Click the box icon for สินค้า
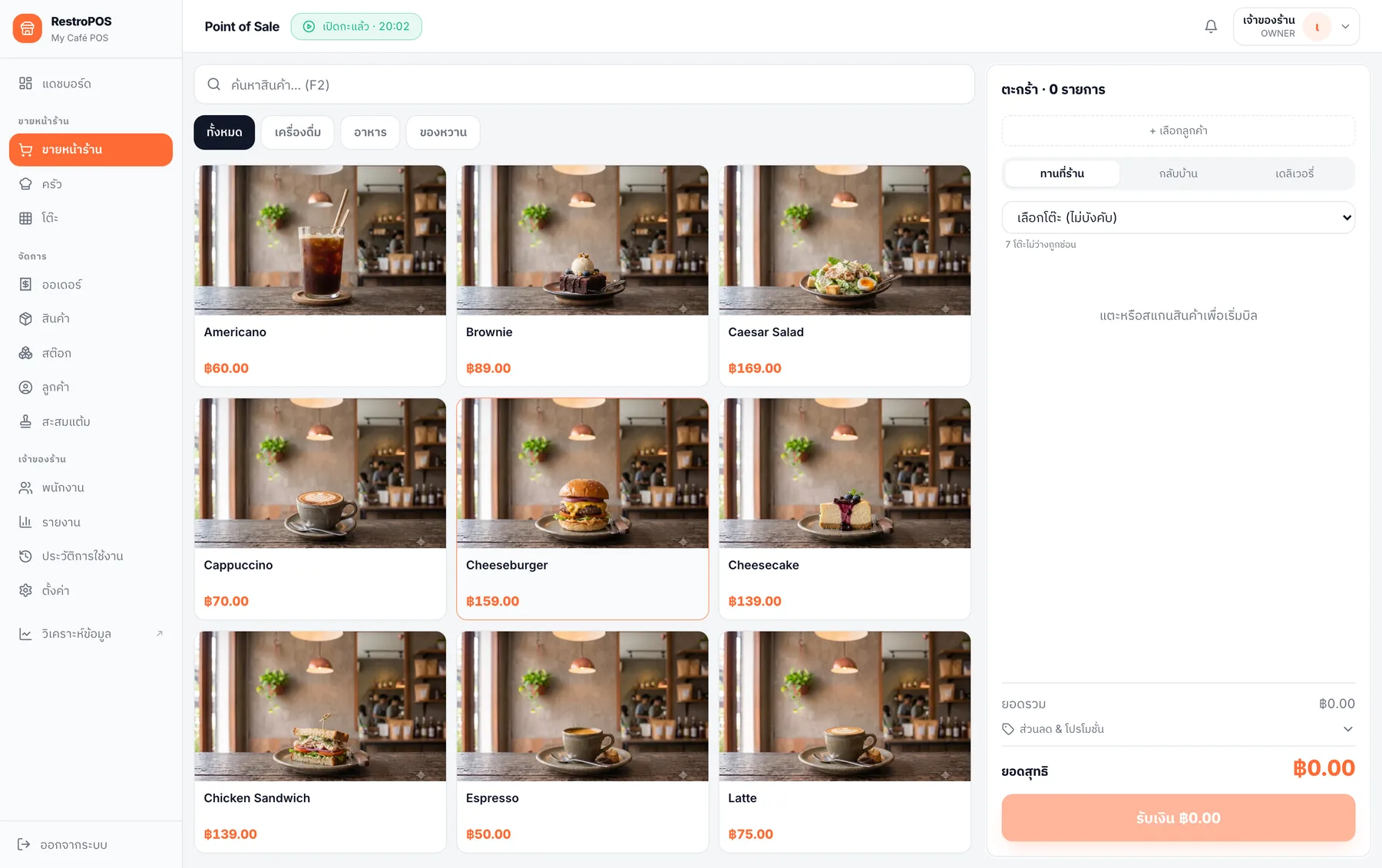This screenshot has width=1382, height=868. tap(25, 318)
